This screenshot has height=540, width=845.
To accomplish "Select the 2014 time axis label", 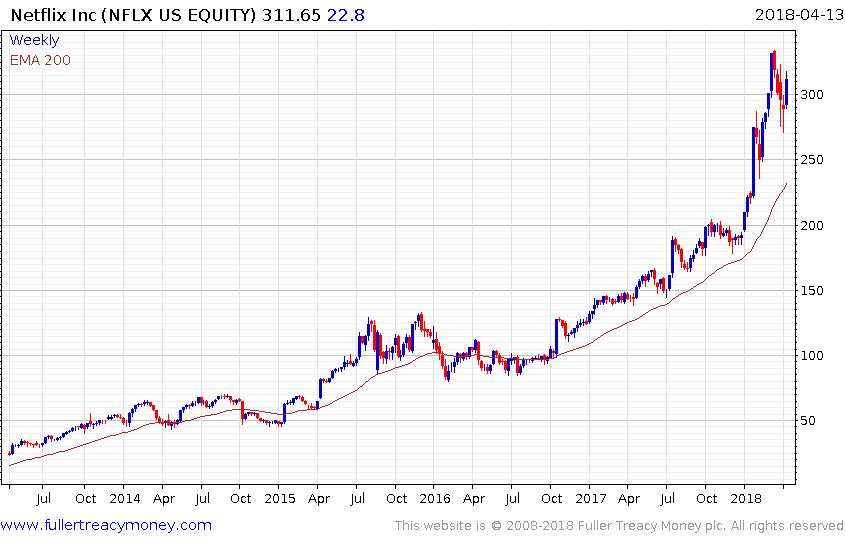I will coord(124,499).
